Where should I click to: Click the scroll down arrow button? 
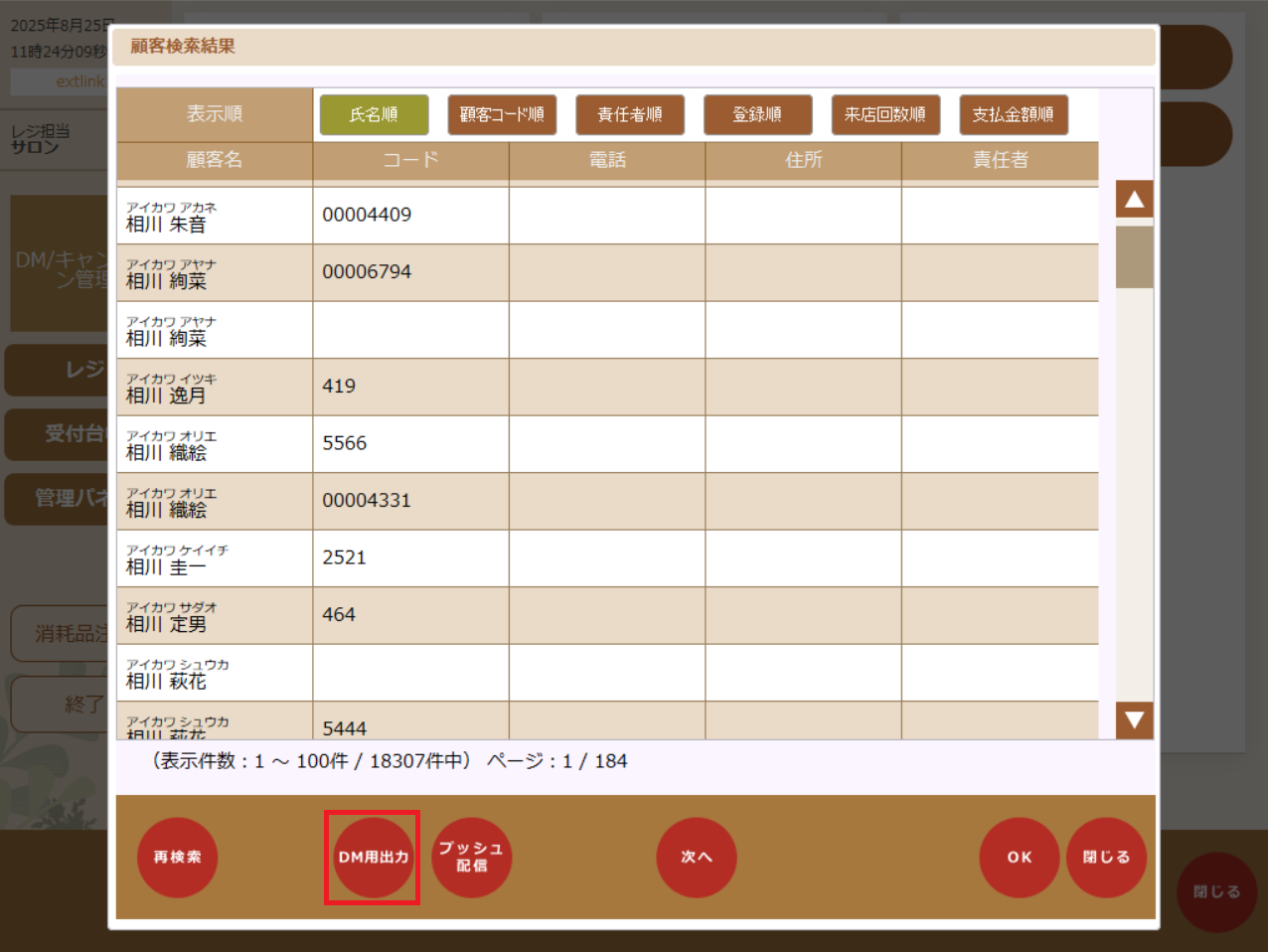point(1134,719)
